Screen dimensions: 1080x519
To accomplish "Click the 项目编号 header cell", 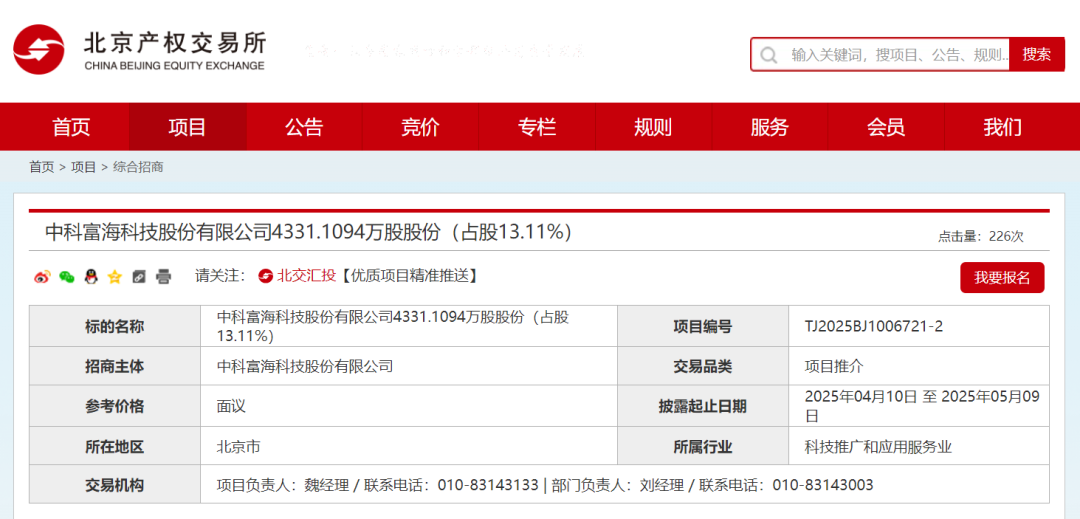I will point(703,326).
